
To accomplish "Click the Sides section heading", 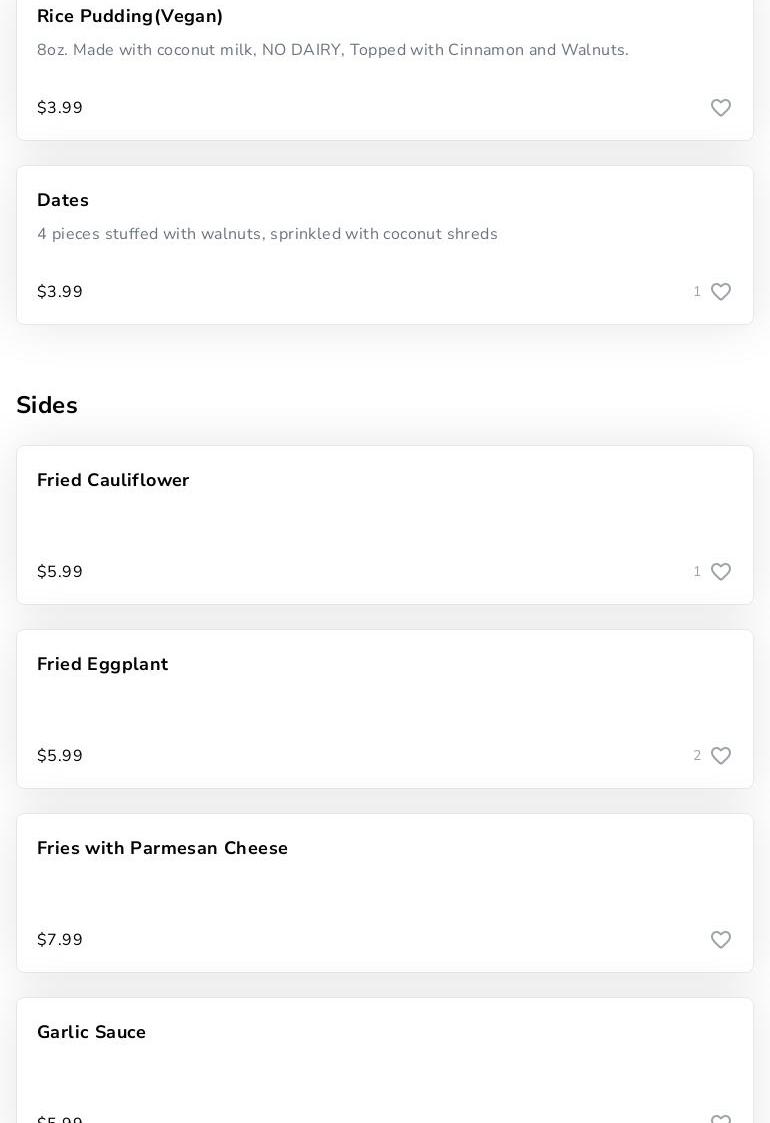I will (x=47, y=405).
